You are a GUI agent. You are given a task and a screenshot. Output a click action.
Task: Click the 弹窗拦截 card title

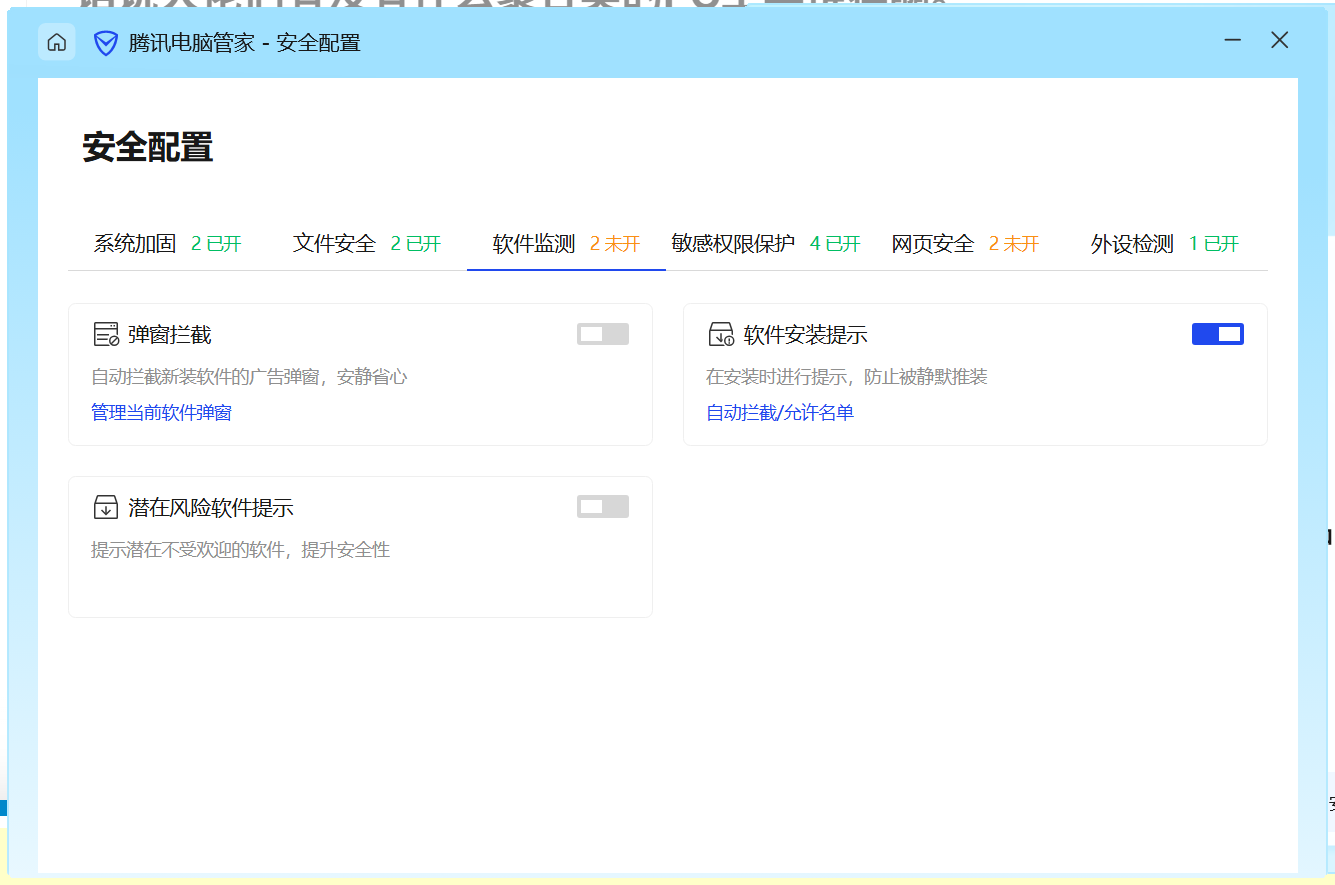(x=169, y=334)
